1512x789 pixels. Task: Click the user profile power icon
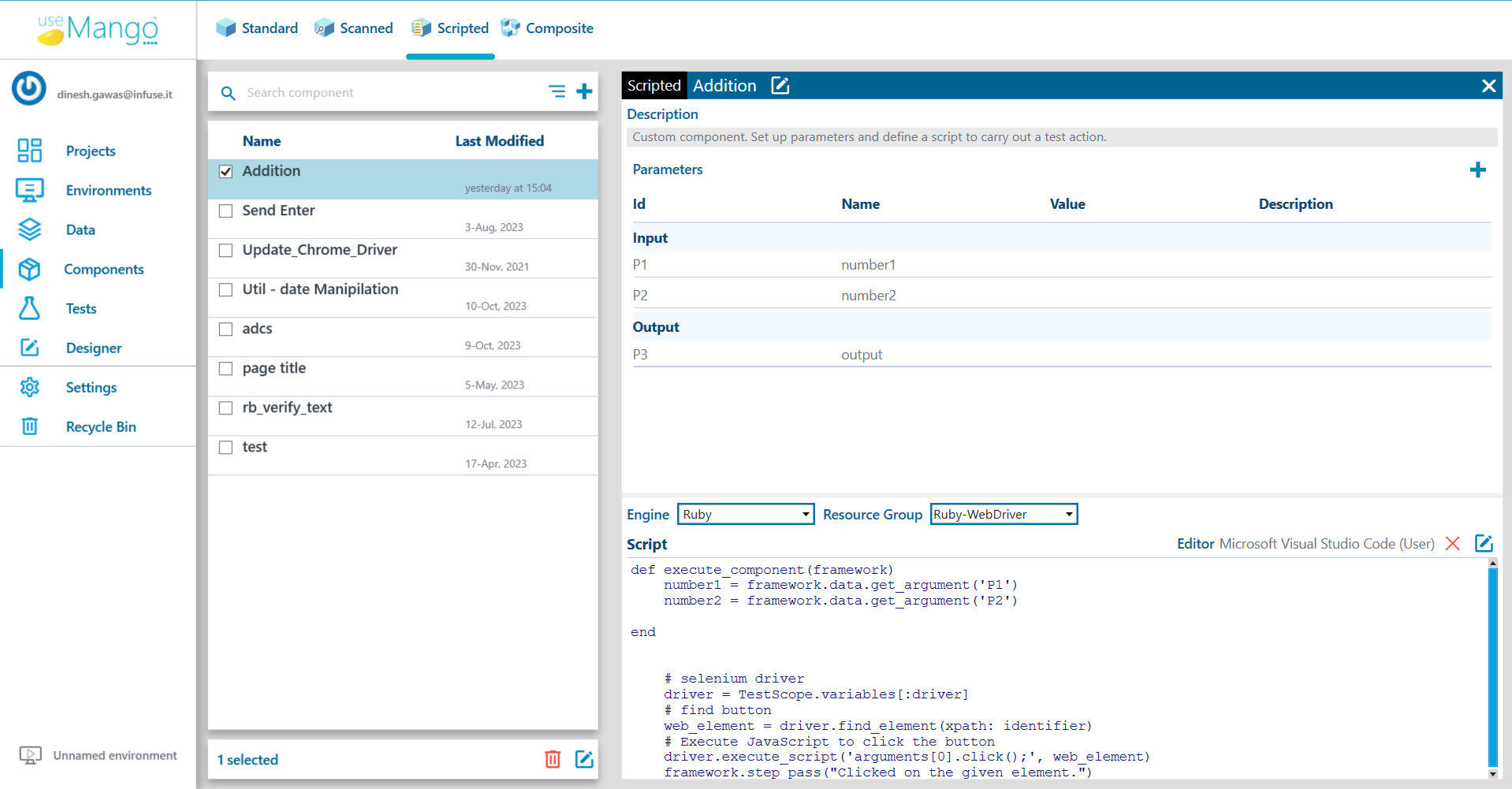[x=29, y=88]
